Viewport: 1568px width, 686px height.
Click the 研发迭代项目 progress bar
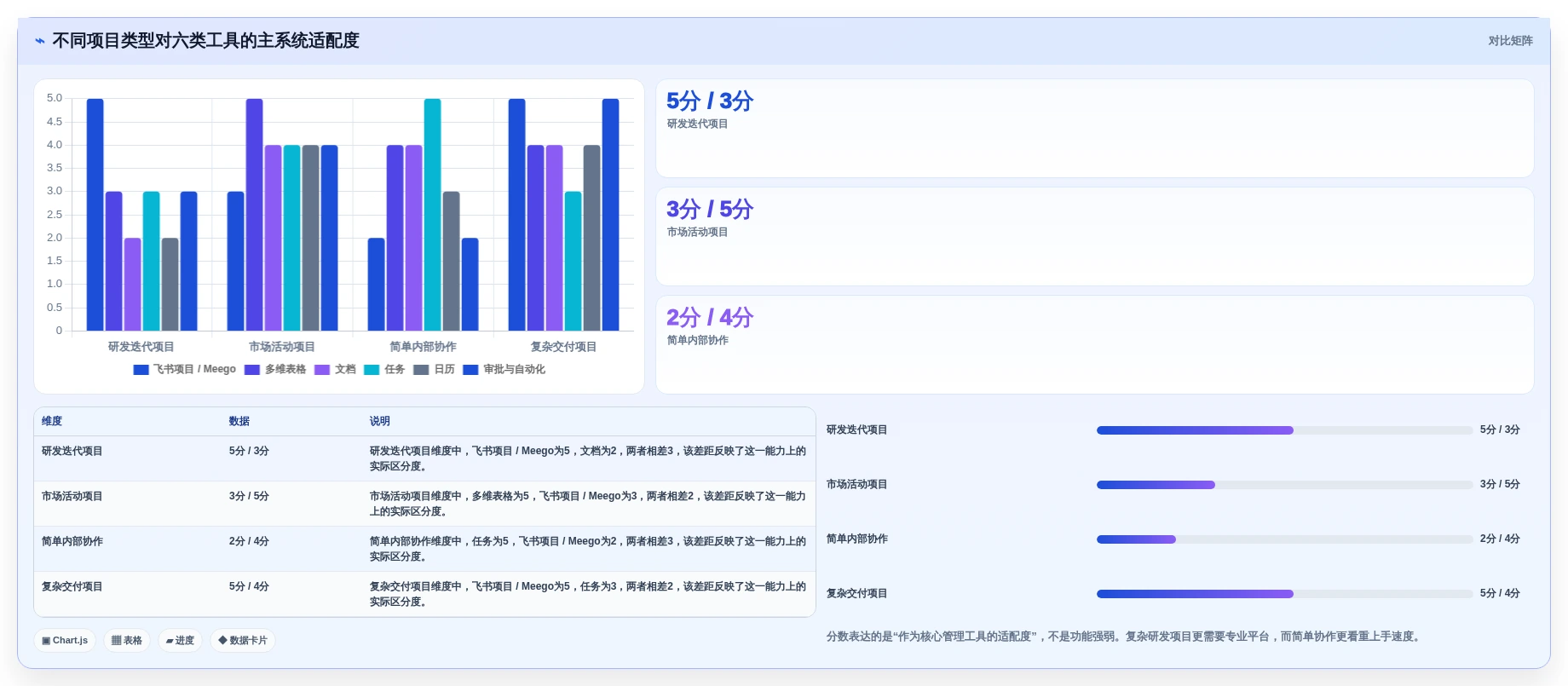tap(1284, 430)
